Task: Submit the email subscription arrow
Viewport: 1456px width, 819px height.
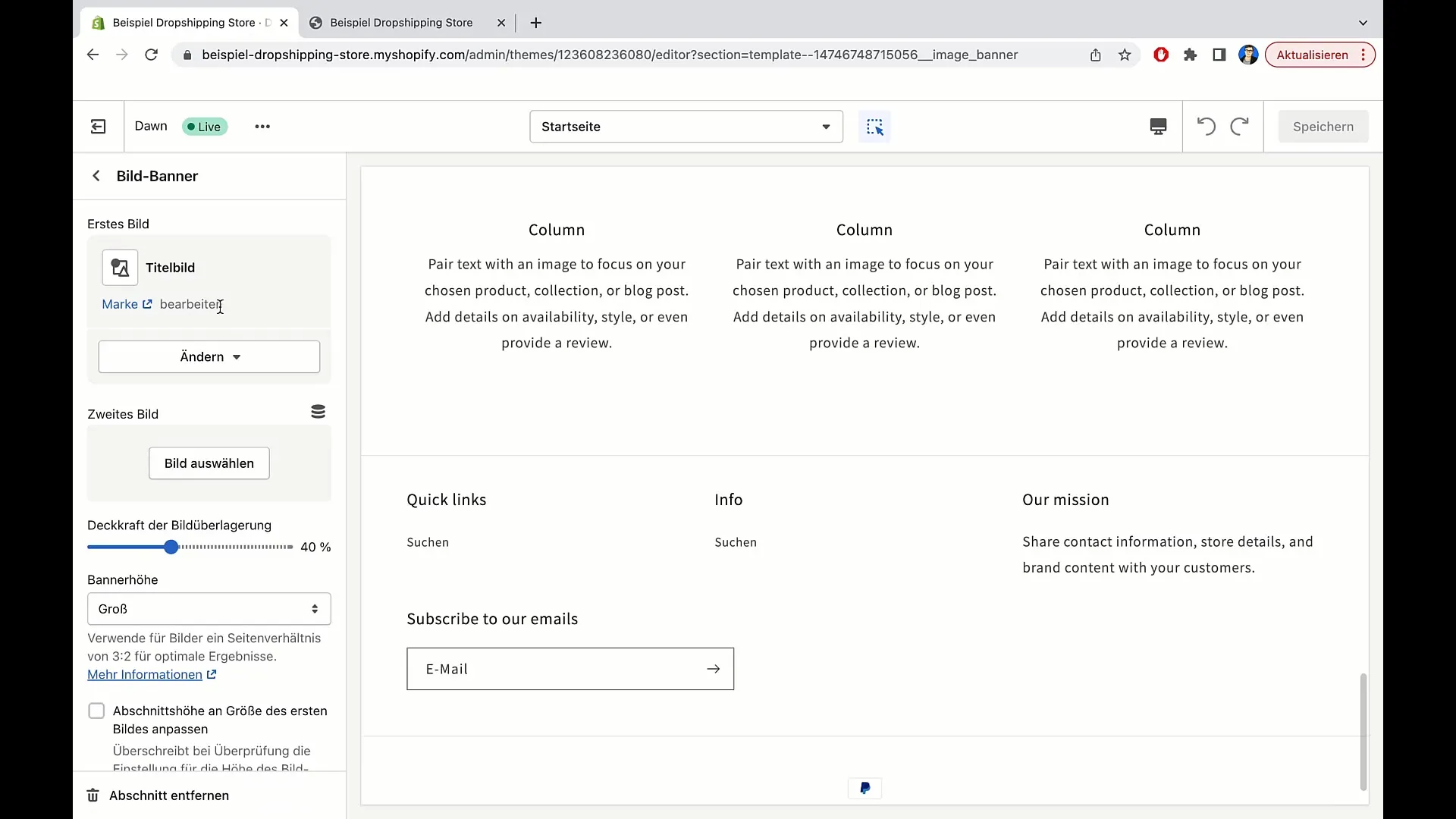Action: [x=713, y=669]
